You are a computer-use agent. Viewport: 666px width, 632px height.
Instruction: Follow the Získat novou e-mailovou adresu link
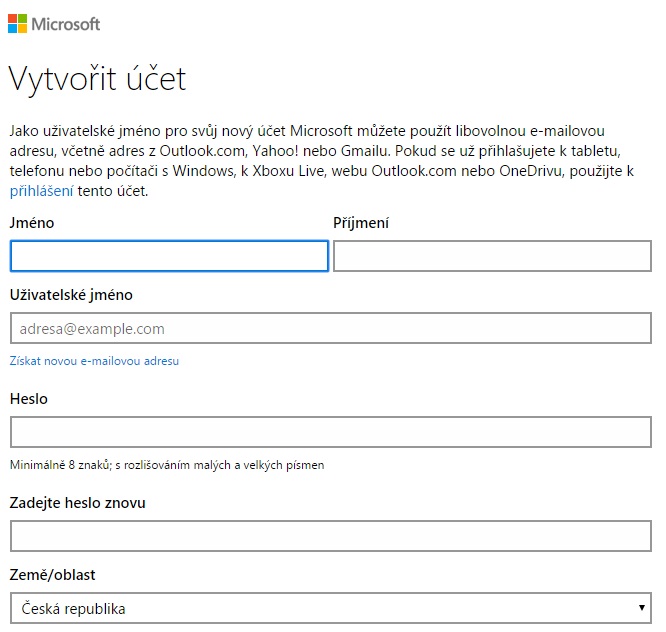94,361
